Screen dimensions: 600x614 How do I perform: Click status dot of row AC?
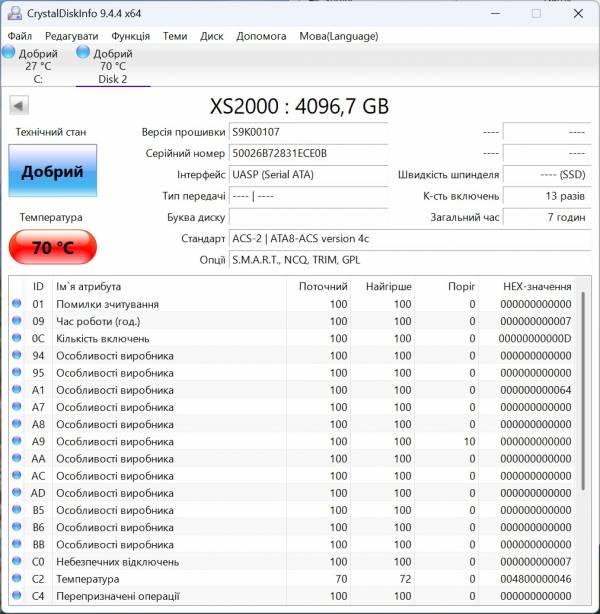point(16,475)
